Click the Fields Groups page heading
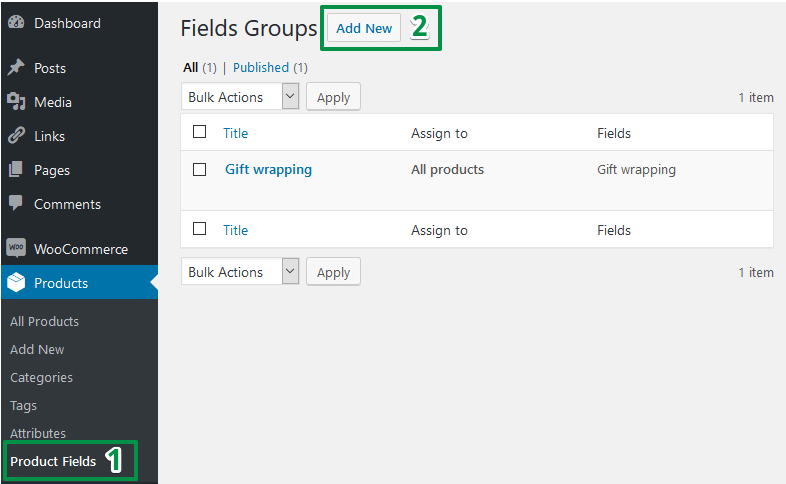Image resolution: width=786 pixels, height=484 pixels. [249, 29]
